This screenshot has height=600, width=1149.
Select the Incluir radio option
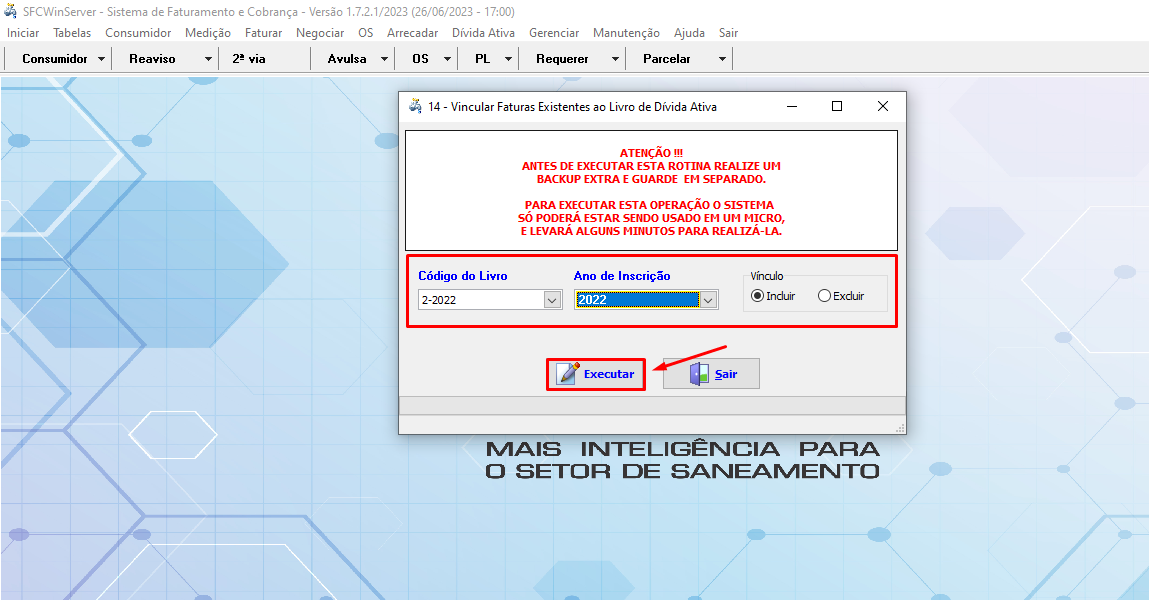[x=757, y=296]
